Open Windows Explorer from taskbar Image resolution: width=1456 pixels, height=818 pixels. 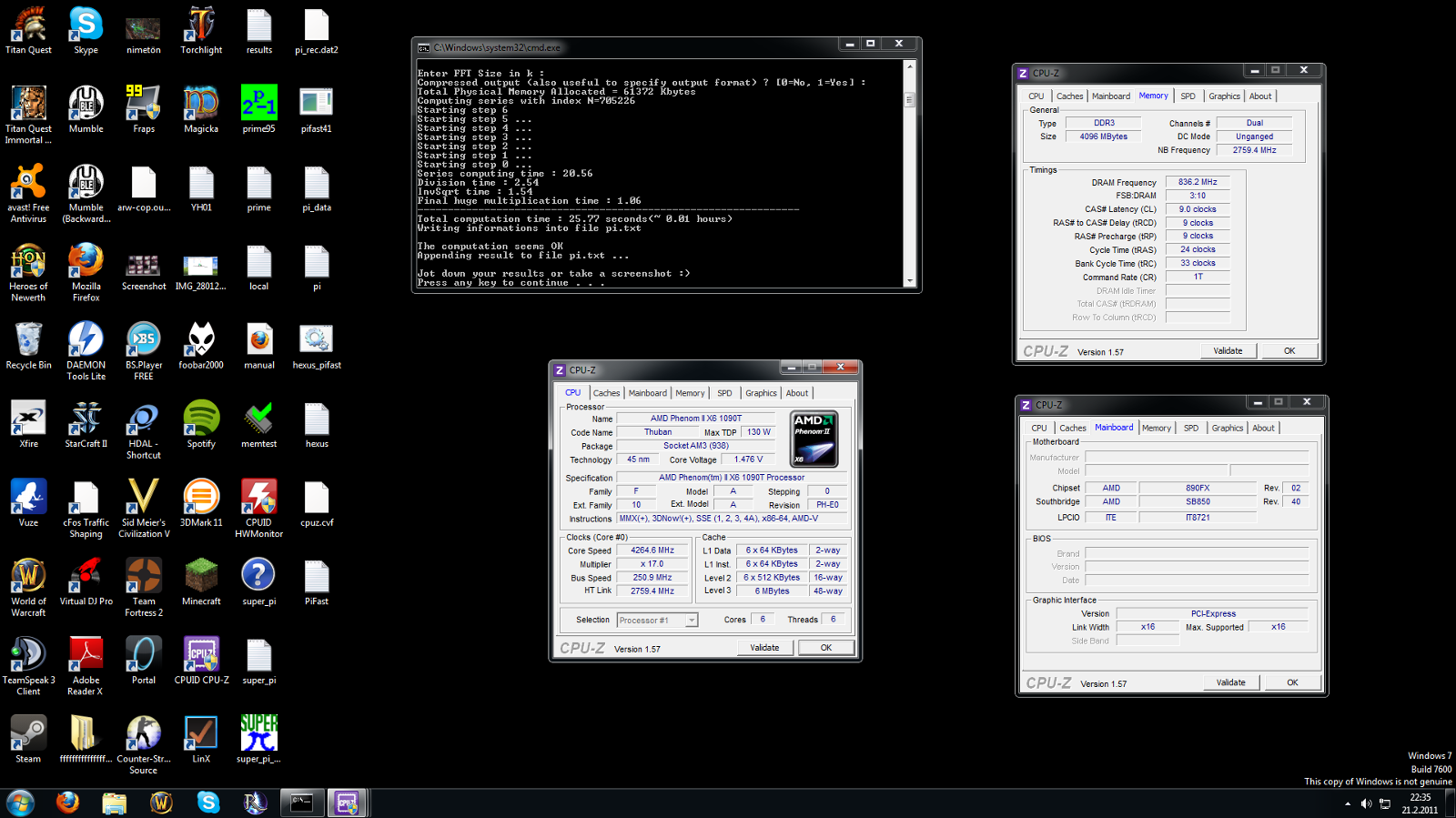(x=114, y=803)
